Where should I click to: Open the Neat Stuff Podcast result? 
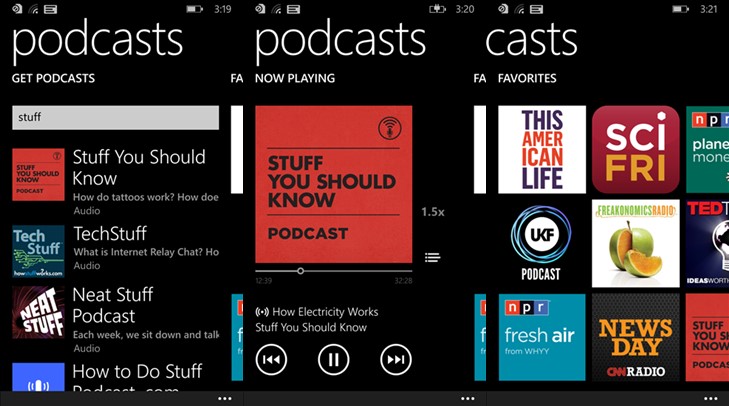click(115, 319)
